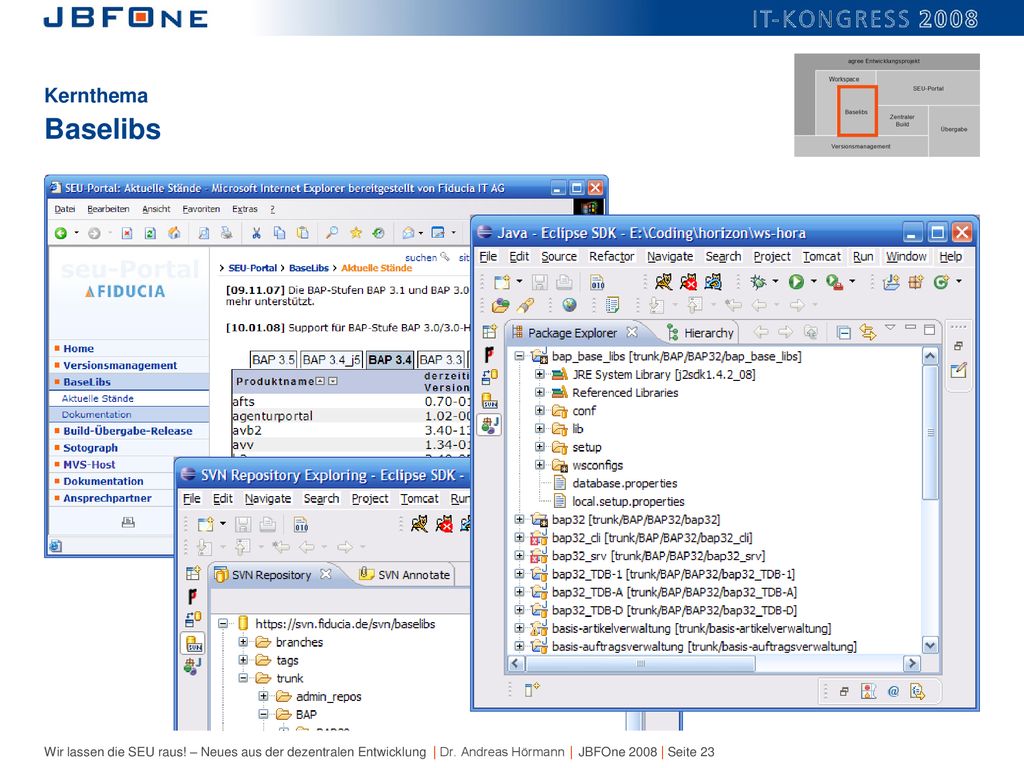Screen dimensions: 1024x768
Task: Open the MVS-Host navigation link
Action: click(89, 464)
